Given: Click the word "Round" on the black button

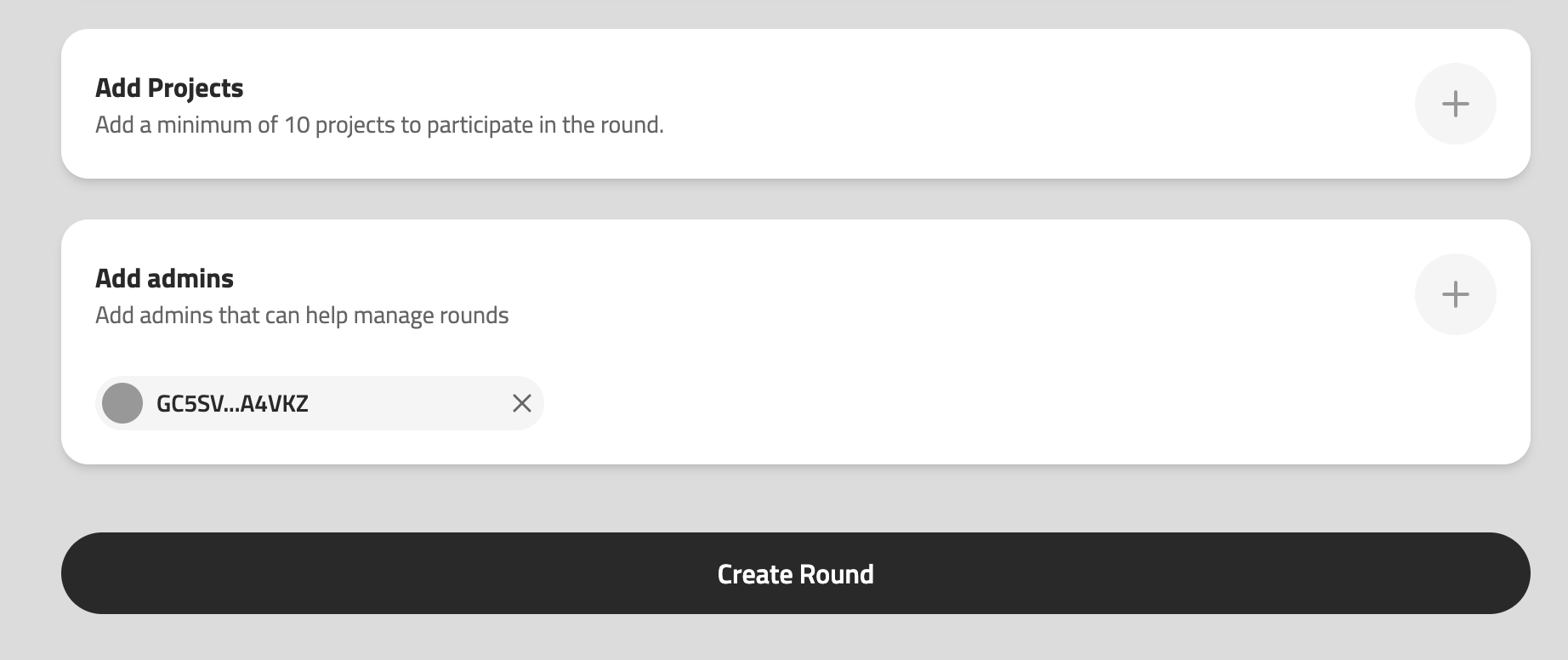Looking at the screenshot, I should click(837, 574).
